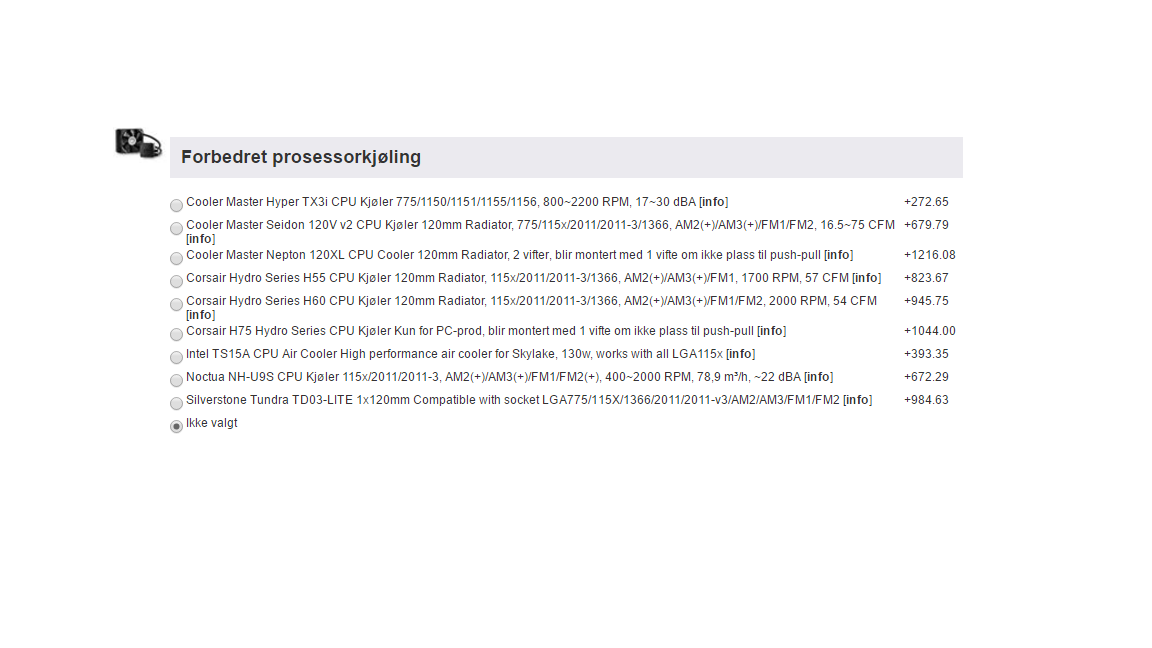
Task: Choose Corsair Hydro Series H60 option
Action: click(176, 304)
